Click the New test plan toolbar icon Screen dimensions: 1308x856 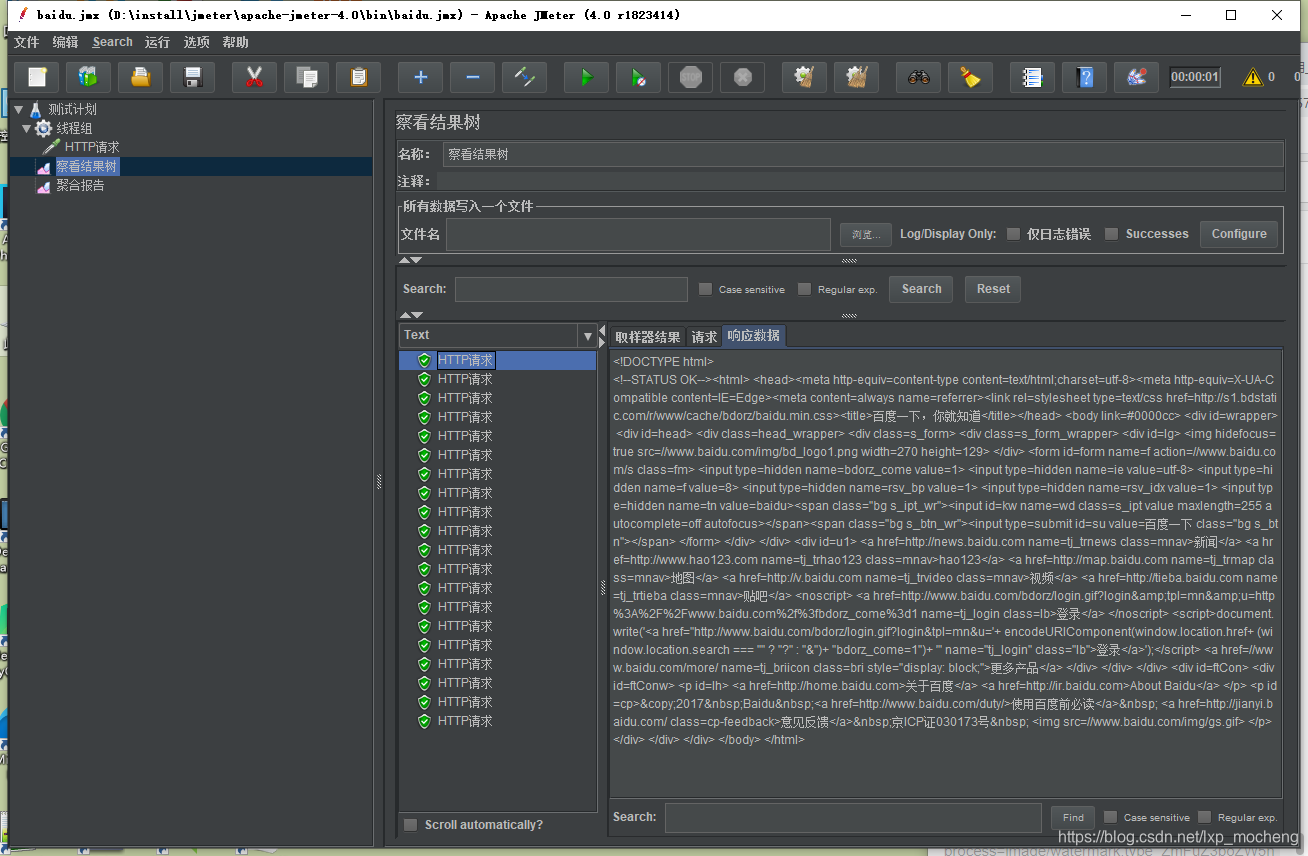pos(36,77)
